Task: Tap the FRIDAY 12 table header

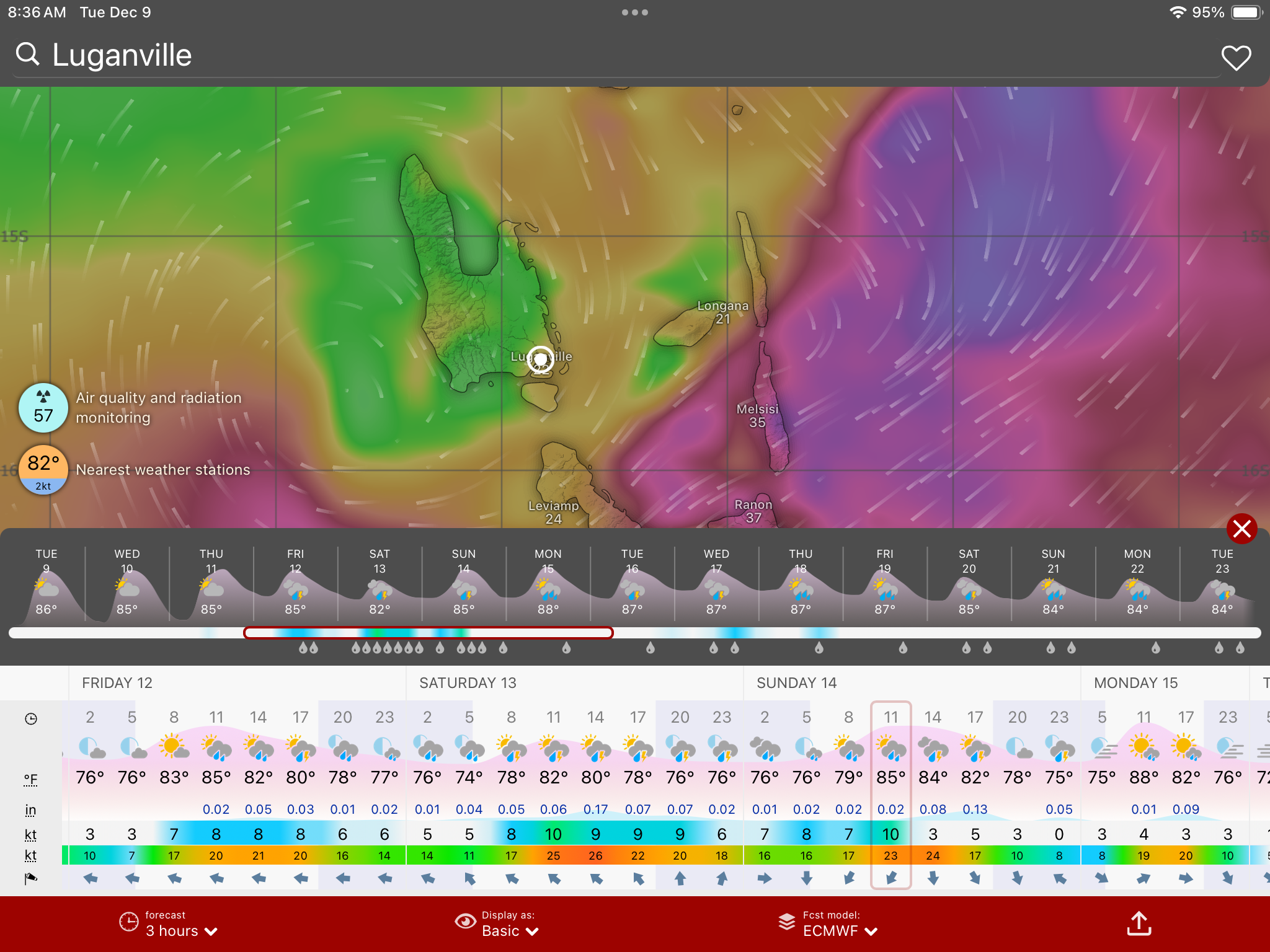Action: 117,683
